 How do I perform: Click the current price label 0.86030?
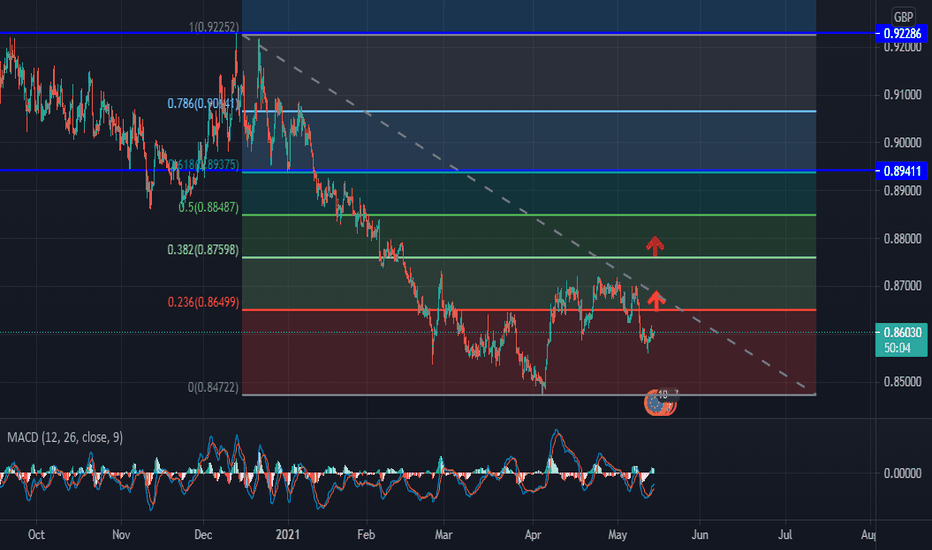[x=902, y=332]
